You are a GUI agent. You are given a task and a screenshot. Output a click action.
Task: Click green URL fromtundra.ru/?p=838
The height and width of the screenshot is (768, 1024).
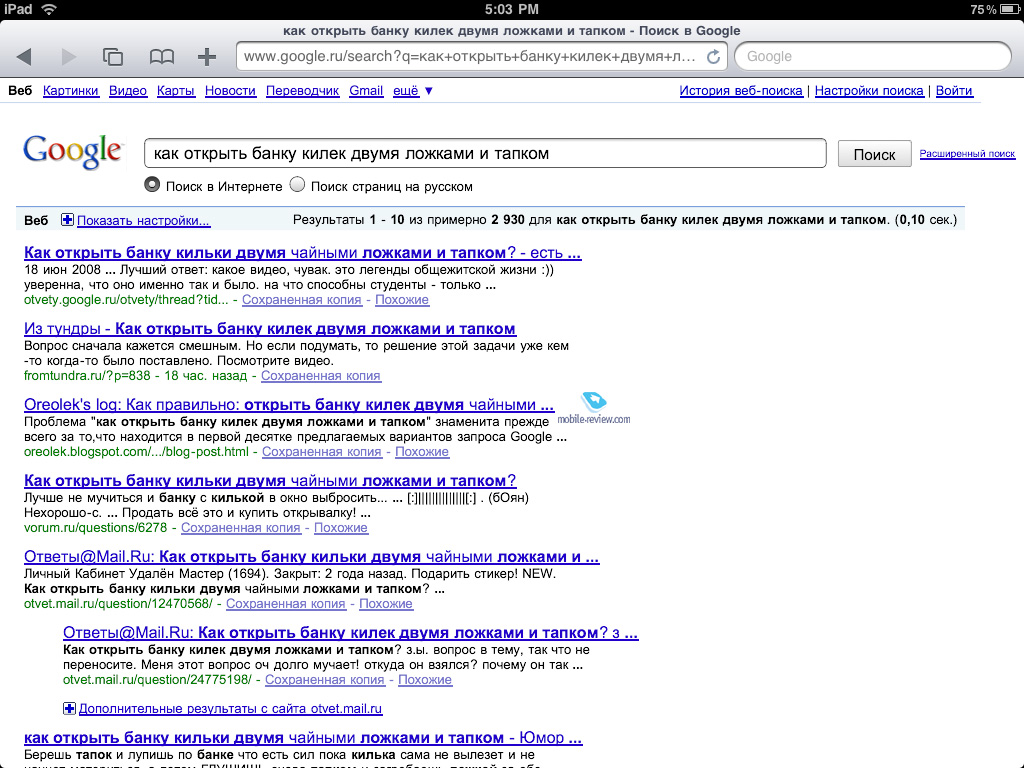coord(87,376)
